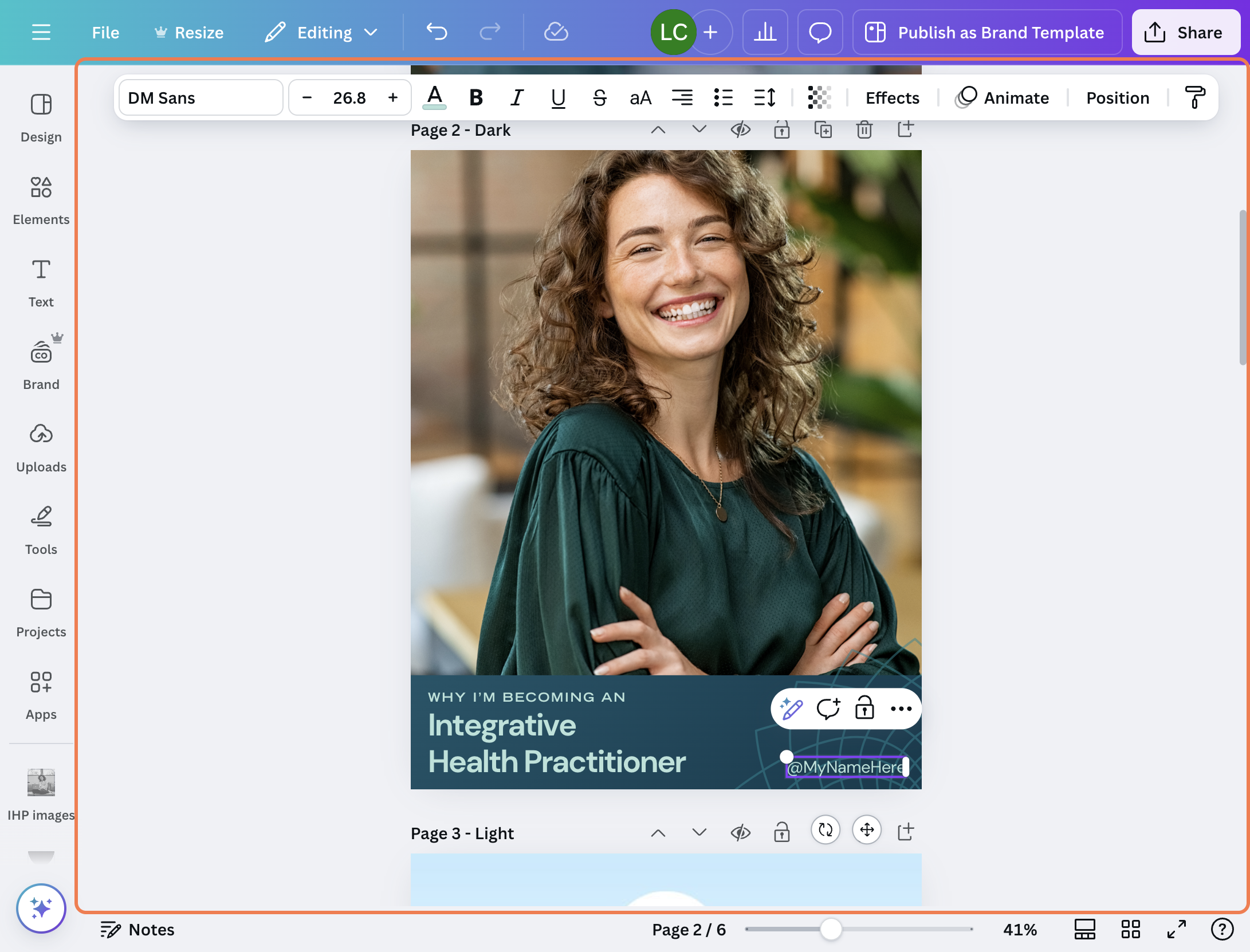Click Publish as Brand Template
Viewport: 1250px width, 952px height.
987,32
